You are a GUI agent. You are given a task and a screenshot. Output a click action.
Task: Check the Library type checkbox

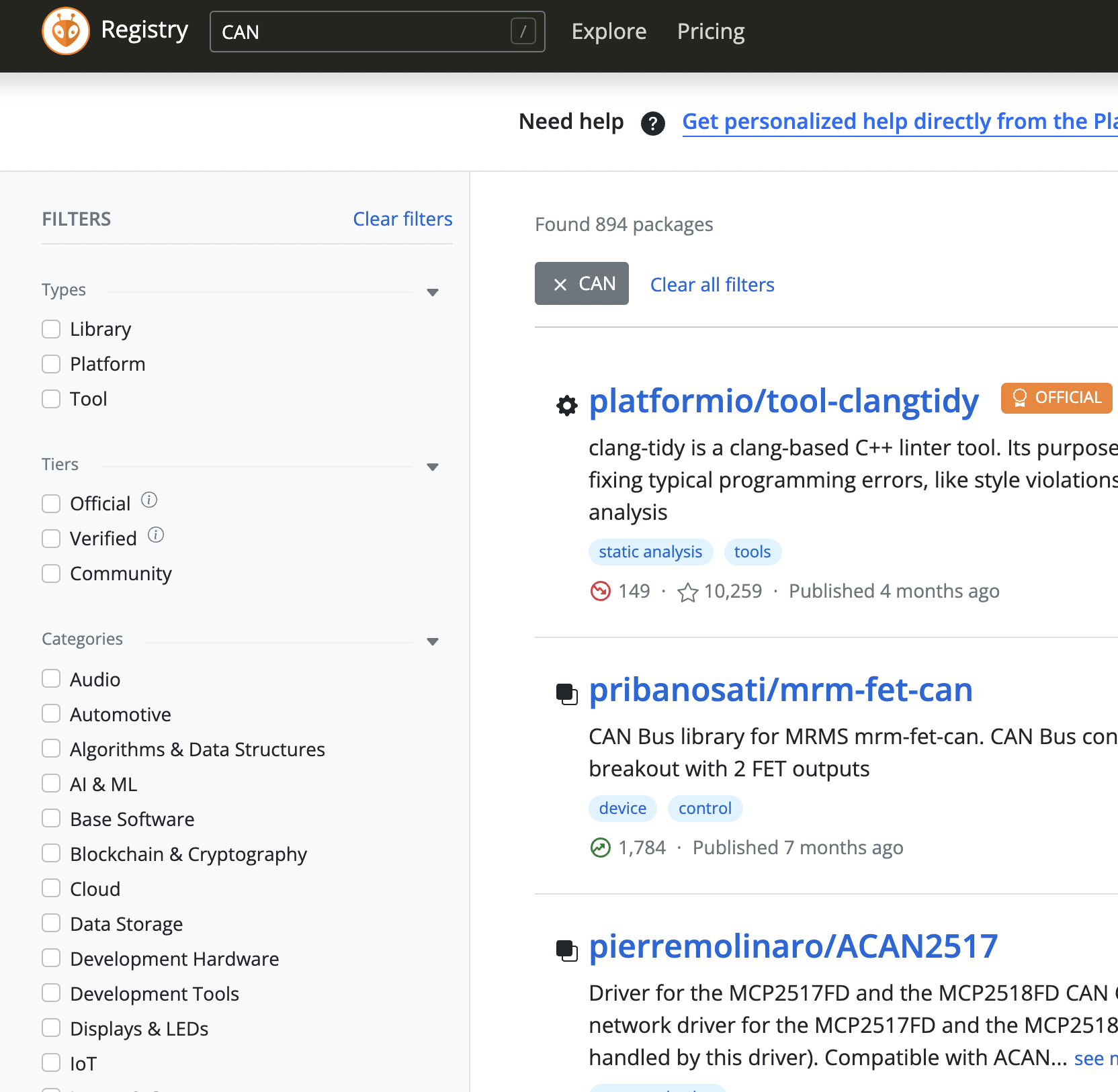51,329
